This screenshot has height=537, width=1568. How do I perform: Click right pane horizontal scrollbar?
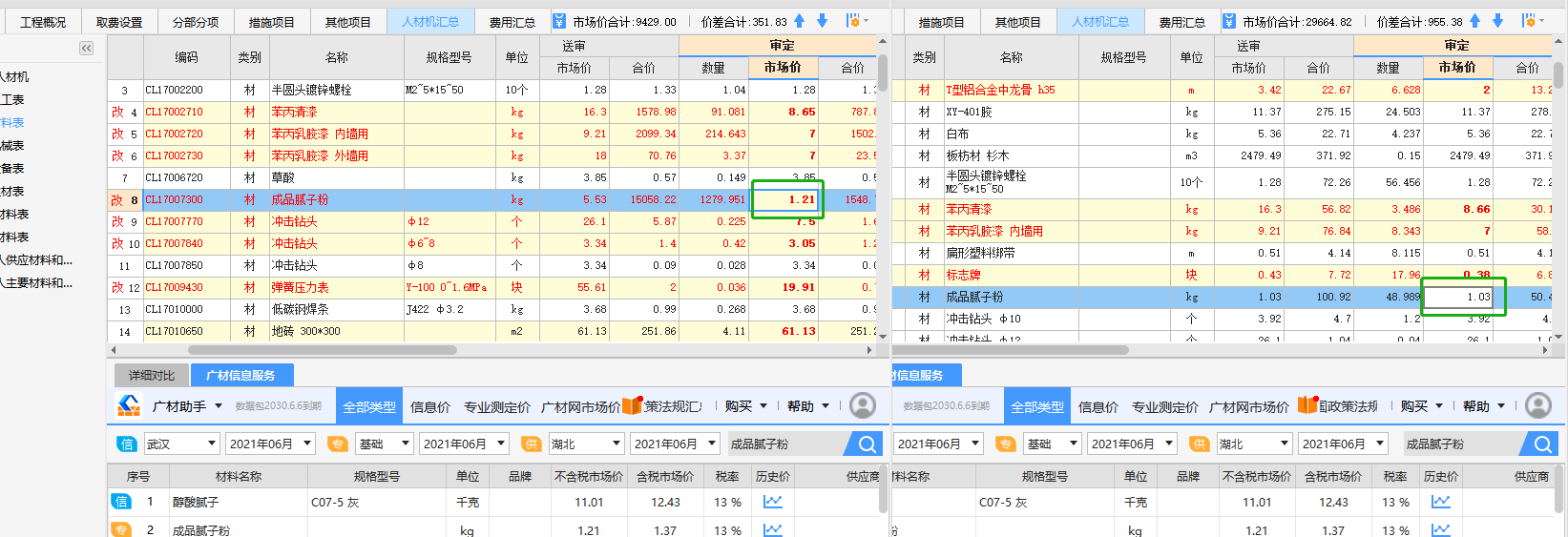pyautogui.click(x=1012, y=350)
